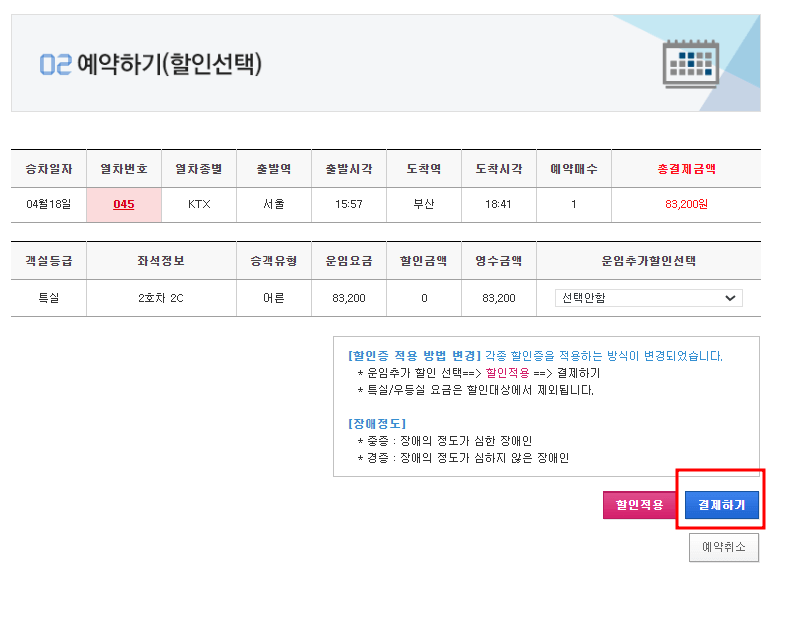The image size is (785, 625).
Task: Select the 83,200원 total payment amount
Action: pos(686,204)
